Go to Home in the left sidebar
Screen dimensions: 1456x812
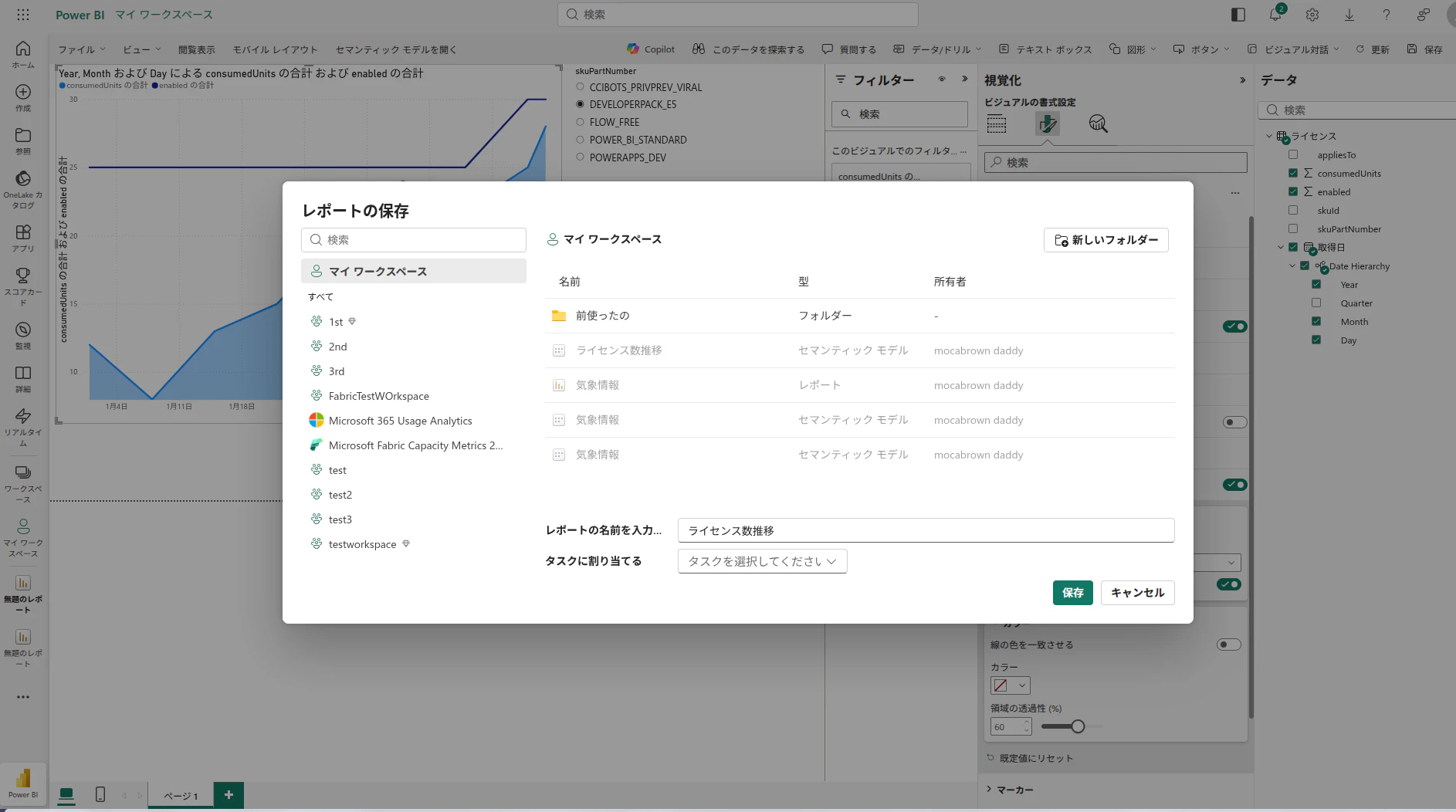tap(23, 54)
